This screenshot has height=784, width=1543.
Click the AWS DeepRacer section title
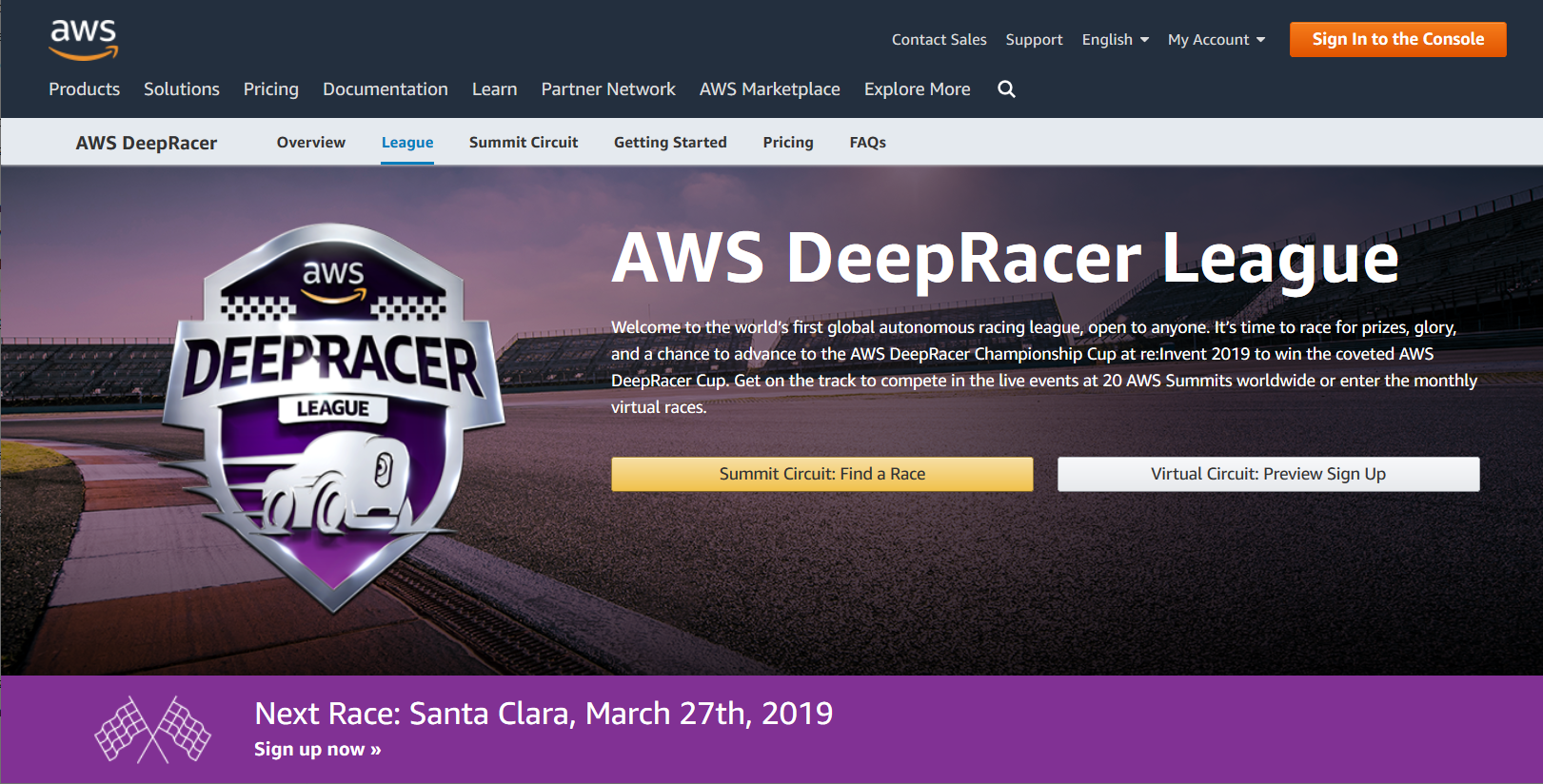pyautogui.click(x=147, y=144)
